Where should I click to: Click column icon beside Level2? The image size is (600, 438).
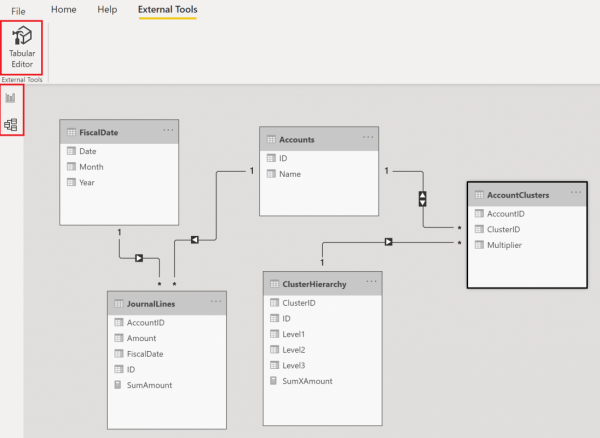274,350
